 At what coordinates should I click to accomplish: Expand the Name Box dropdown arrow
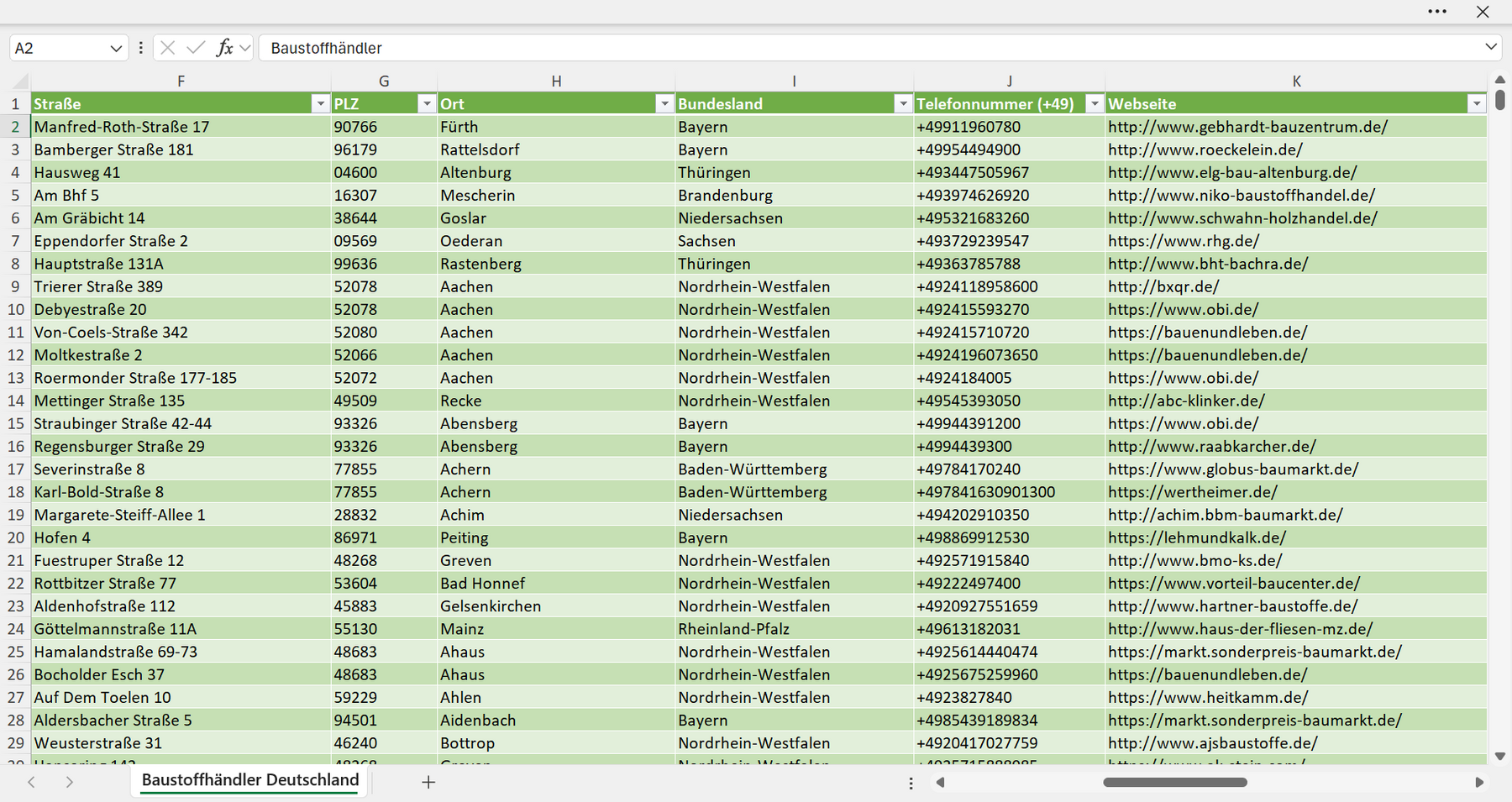point(116,49)
